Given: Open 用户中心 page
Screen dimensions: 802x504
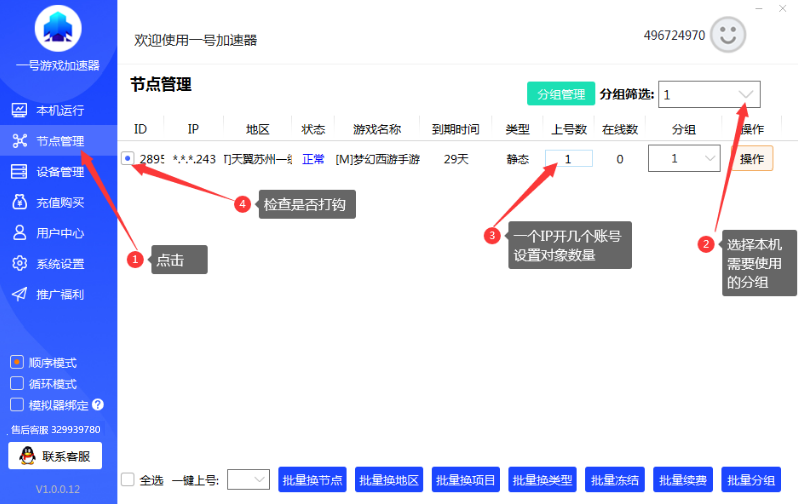Looking at the screenshot, I should tap(59, 233).
